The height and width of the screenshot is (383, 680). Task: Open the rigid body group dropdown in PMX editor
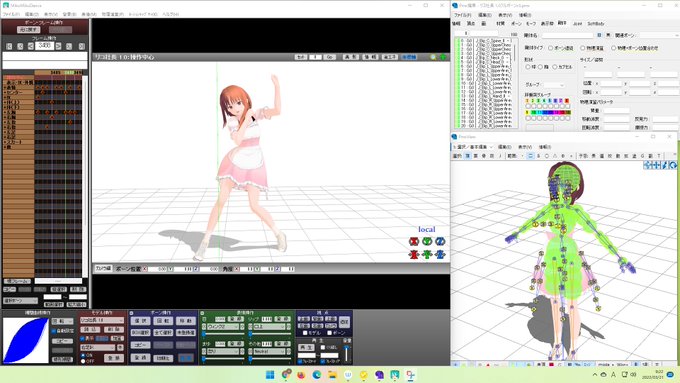coord(554,85)
